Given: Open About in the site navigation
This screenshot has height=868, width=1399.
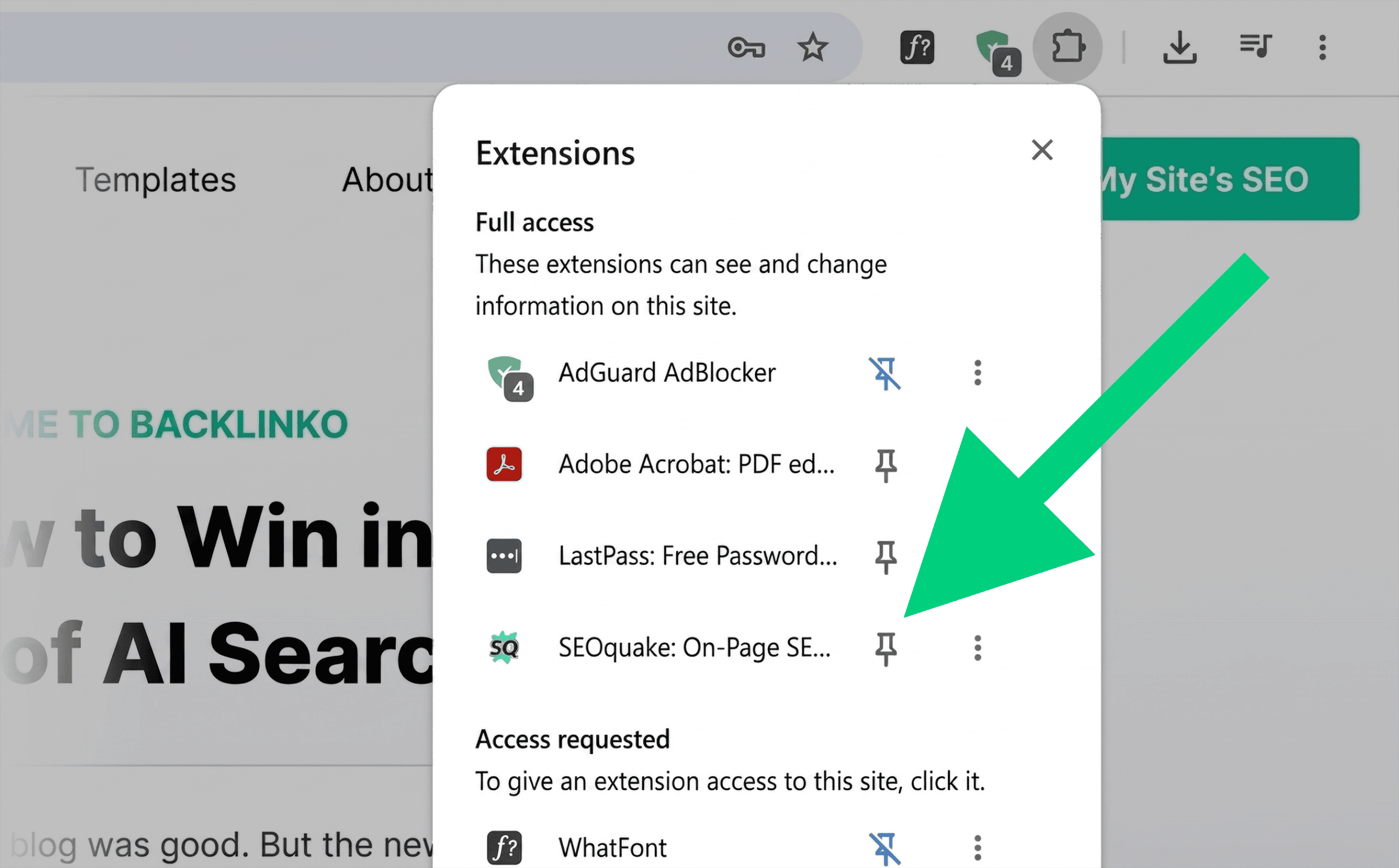Looking at the screenshot, I should [x=387, y=180].
